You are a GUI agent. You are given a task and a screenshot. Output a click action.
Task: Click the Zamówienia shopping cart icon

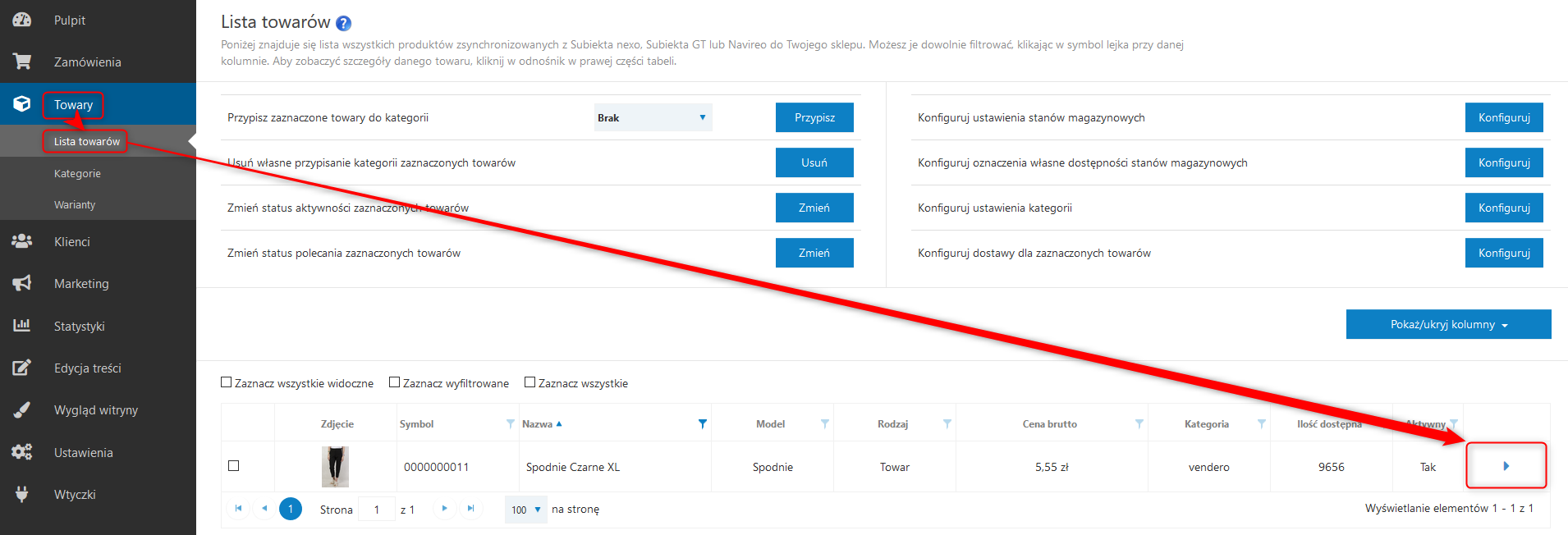click(22, 62)
